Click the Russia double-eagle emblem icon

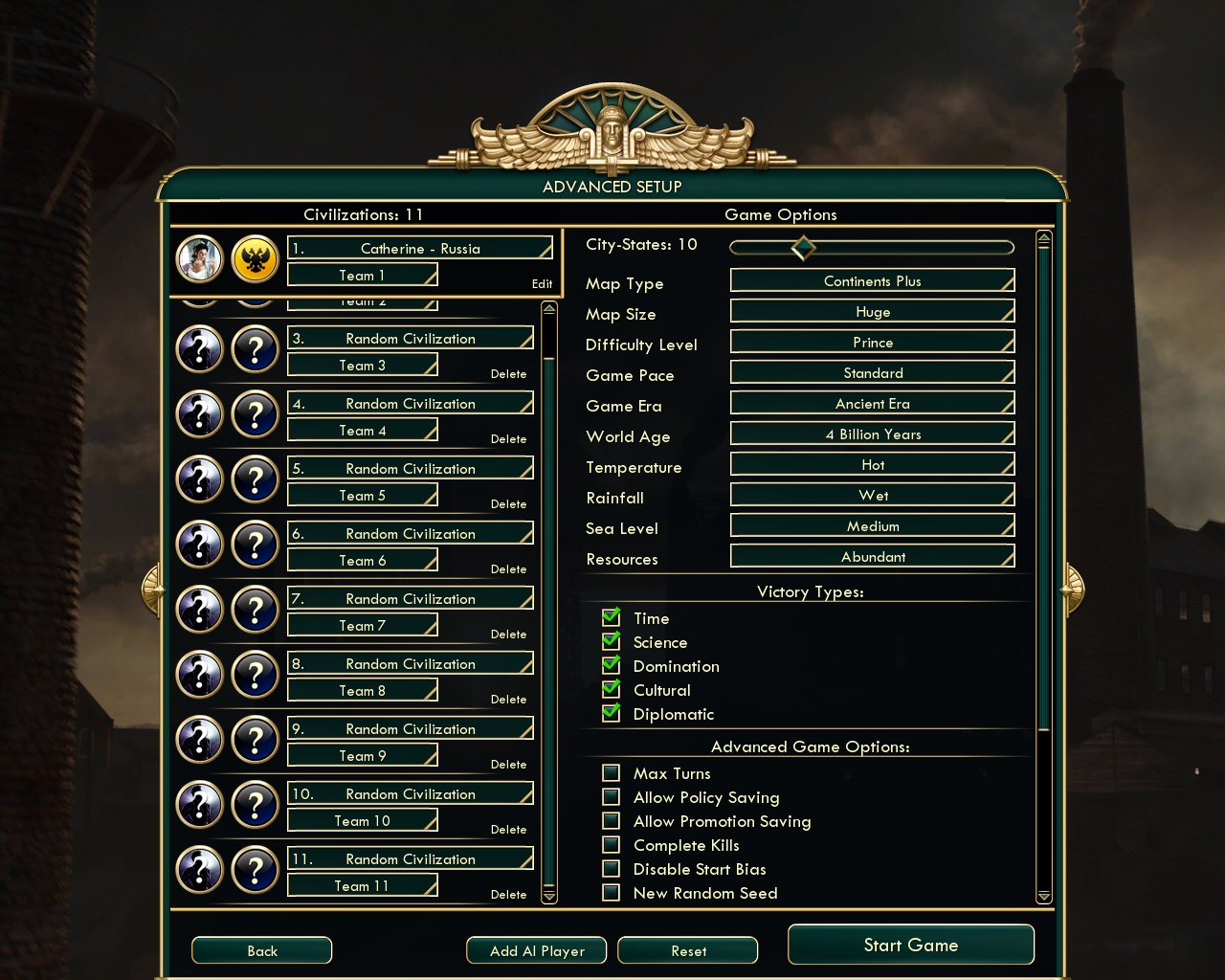[x=256, y=258]
